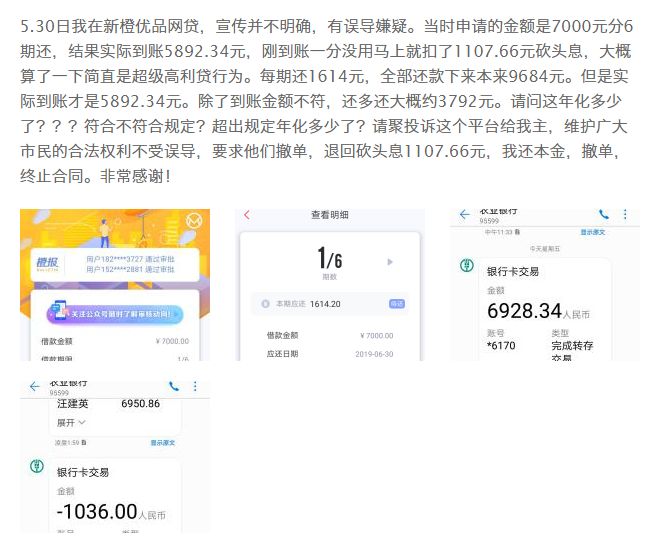This screenshot has height=542, width=652.
Task: Click the ¥7000.00 value in the 查看明细 image
Action: (376, 335)
